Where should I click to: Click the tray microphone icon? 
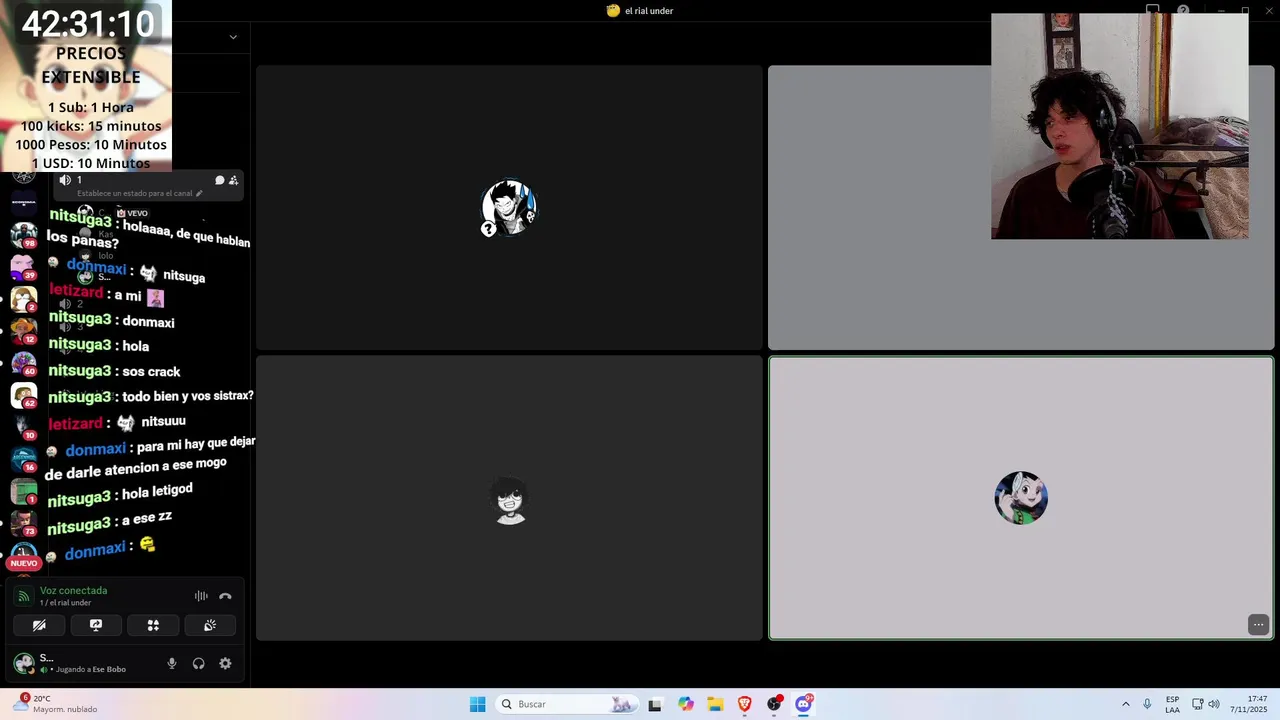tap(1147, 704)
